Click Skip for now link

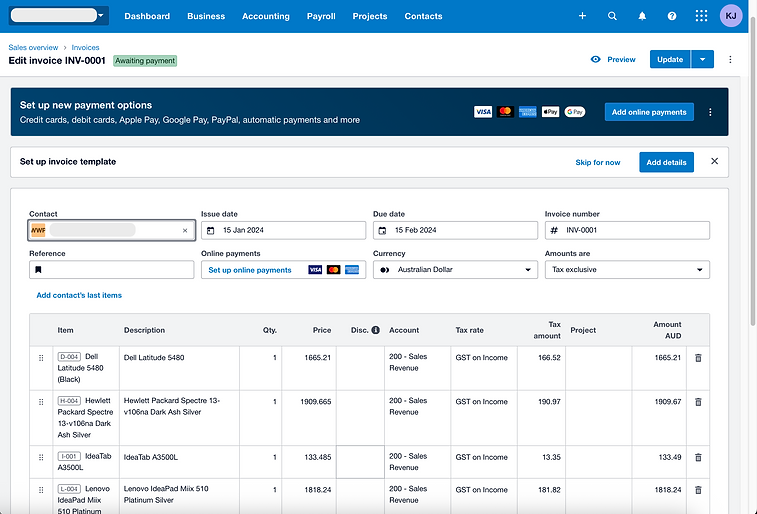click(x=598, y=162)
